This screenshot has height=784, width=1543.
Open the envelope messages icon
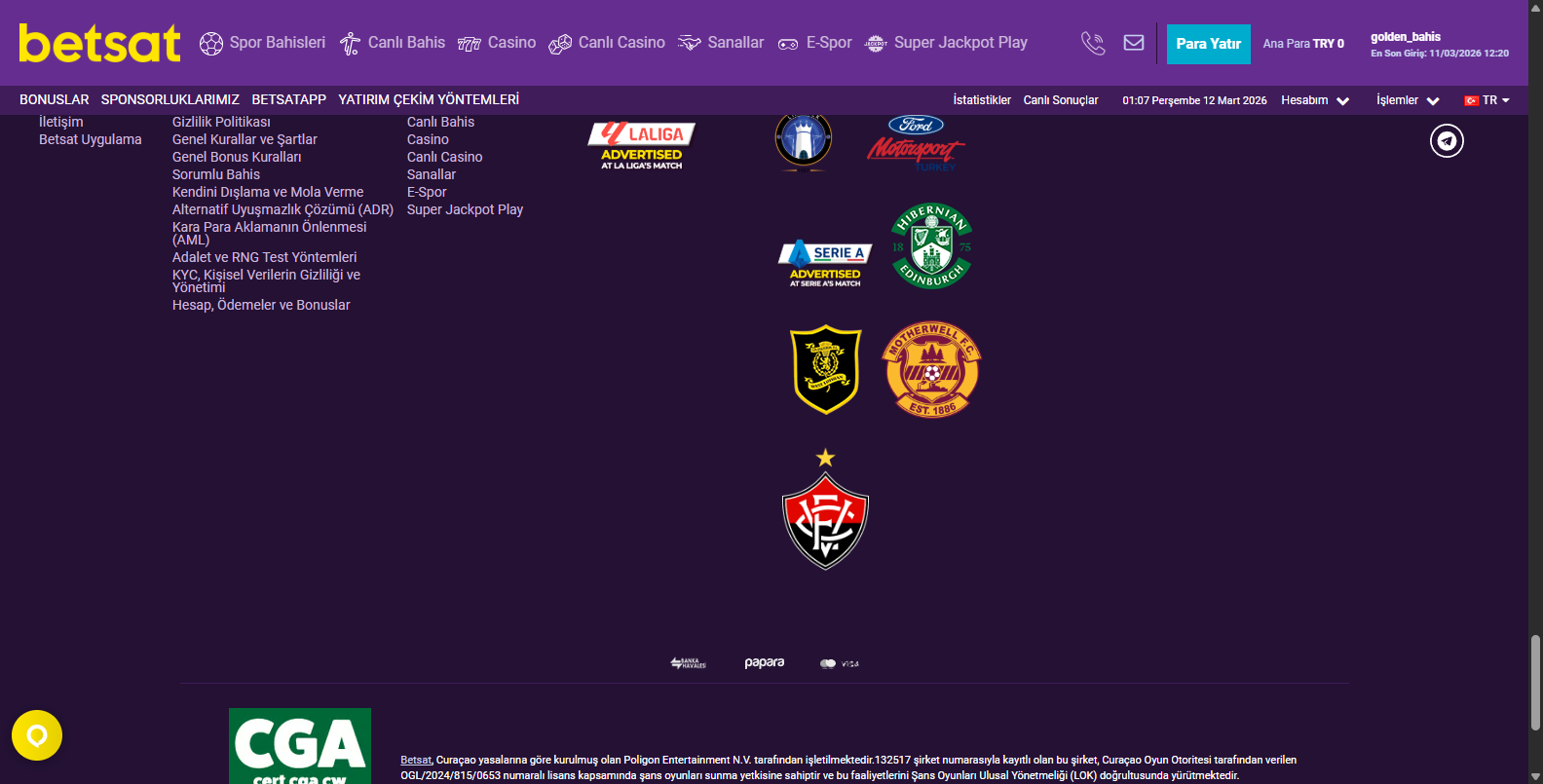(1134, 43)
